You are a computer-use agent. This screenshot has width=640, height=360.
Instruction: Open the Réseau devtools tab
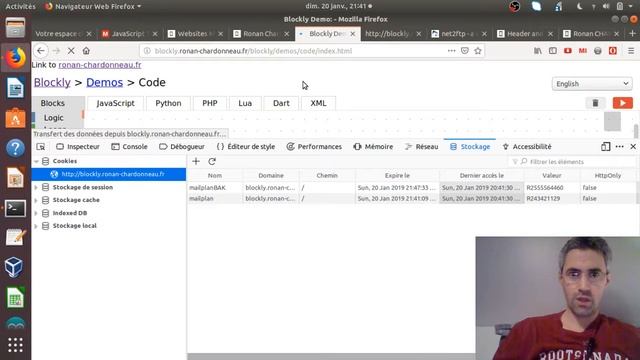tap(422, 147)
